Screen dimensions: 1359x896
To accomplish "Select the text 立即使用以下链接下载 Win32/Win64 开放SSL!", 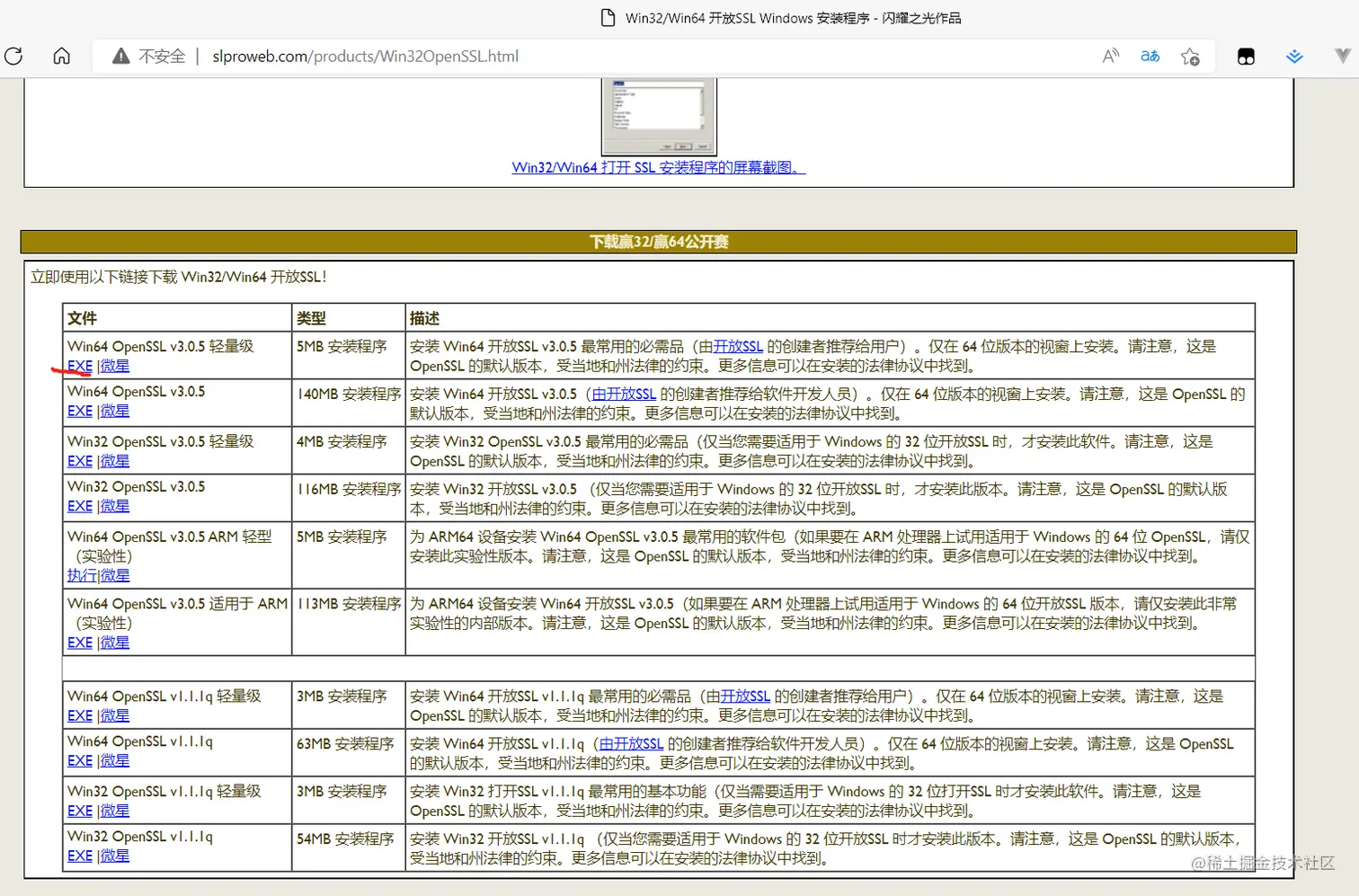I will click(x=179, y=277).
